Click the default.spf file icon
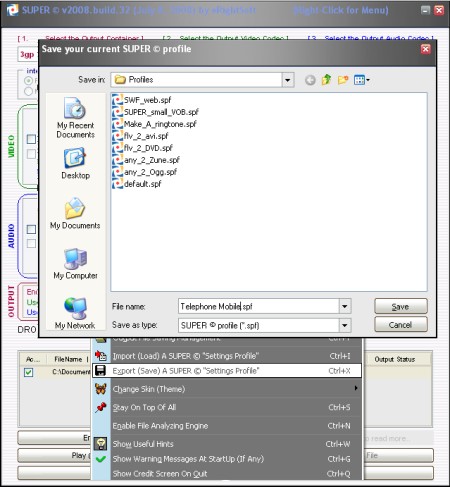450x487 pixels. [x=117, y=184]
